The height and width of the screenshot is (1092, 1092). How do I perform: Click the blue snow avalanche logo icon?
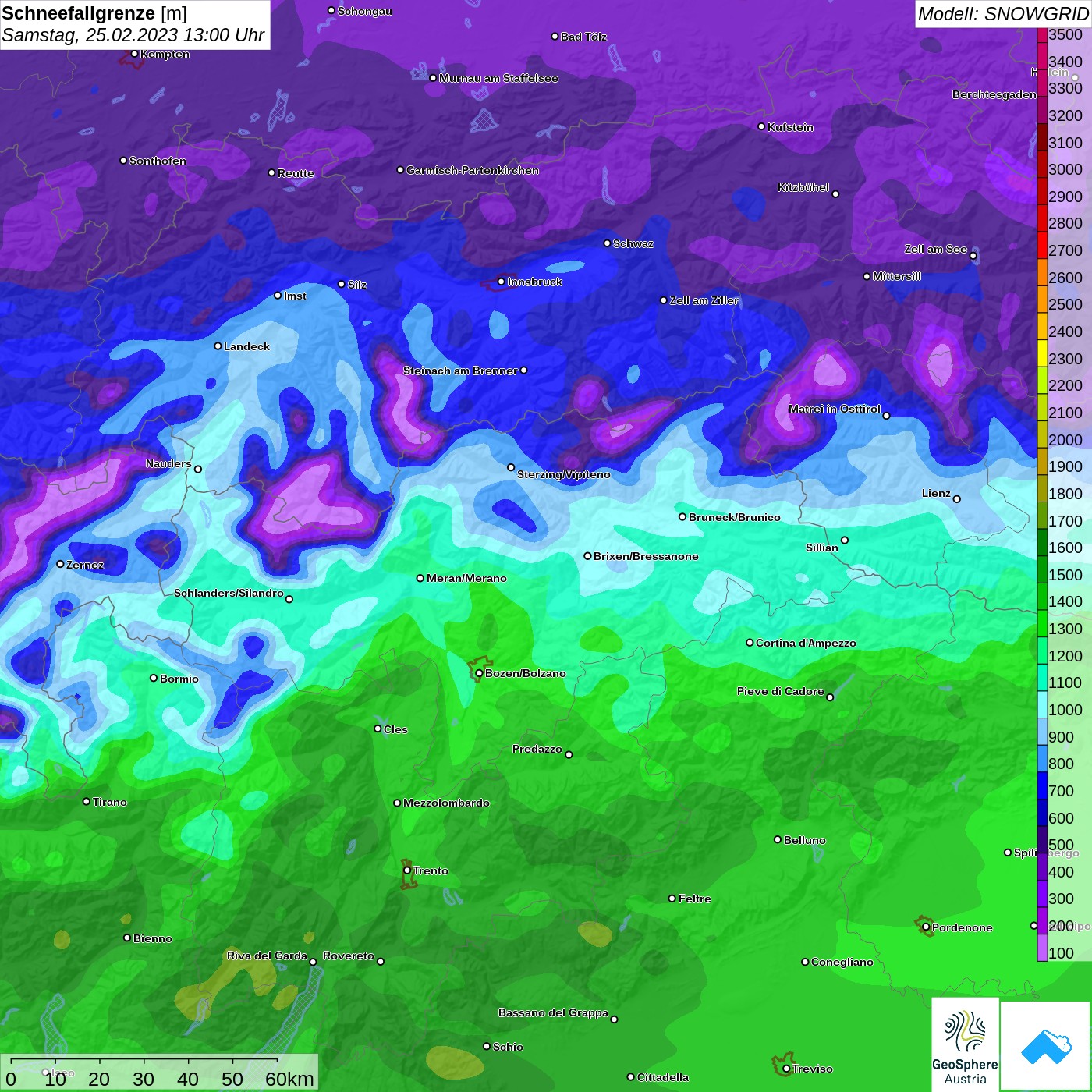click(1046, 1046)
